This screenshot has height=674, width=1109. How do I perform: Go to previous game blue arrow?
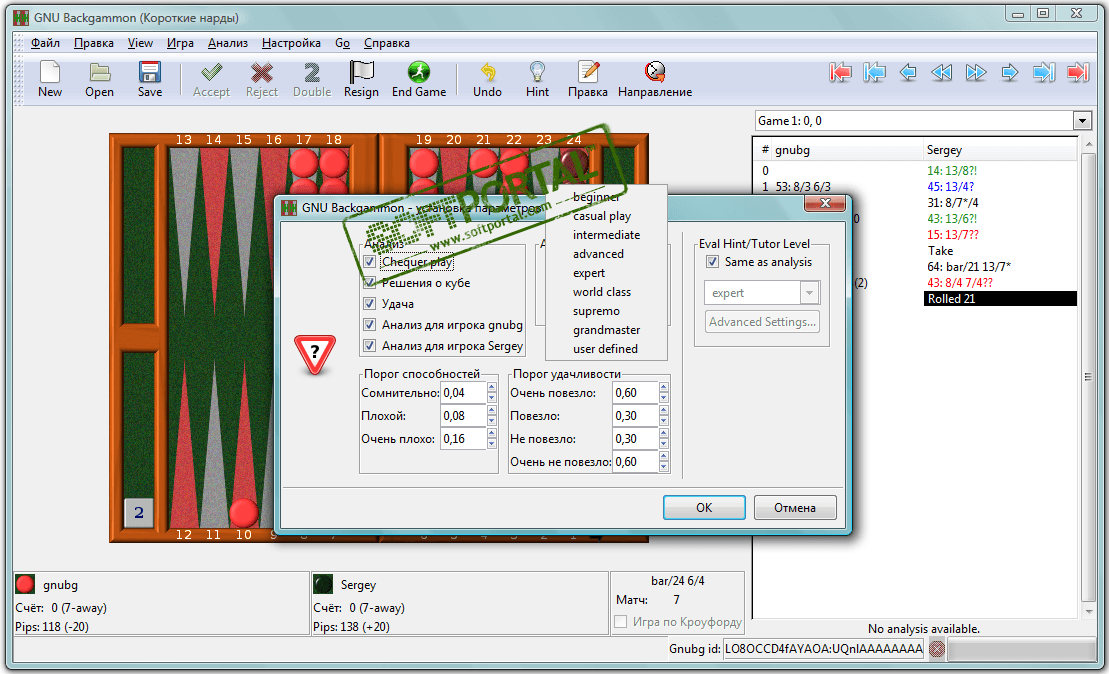tap(874, 72)
